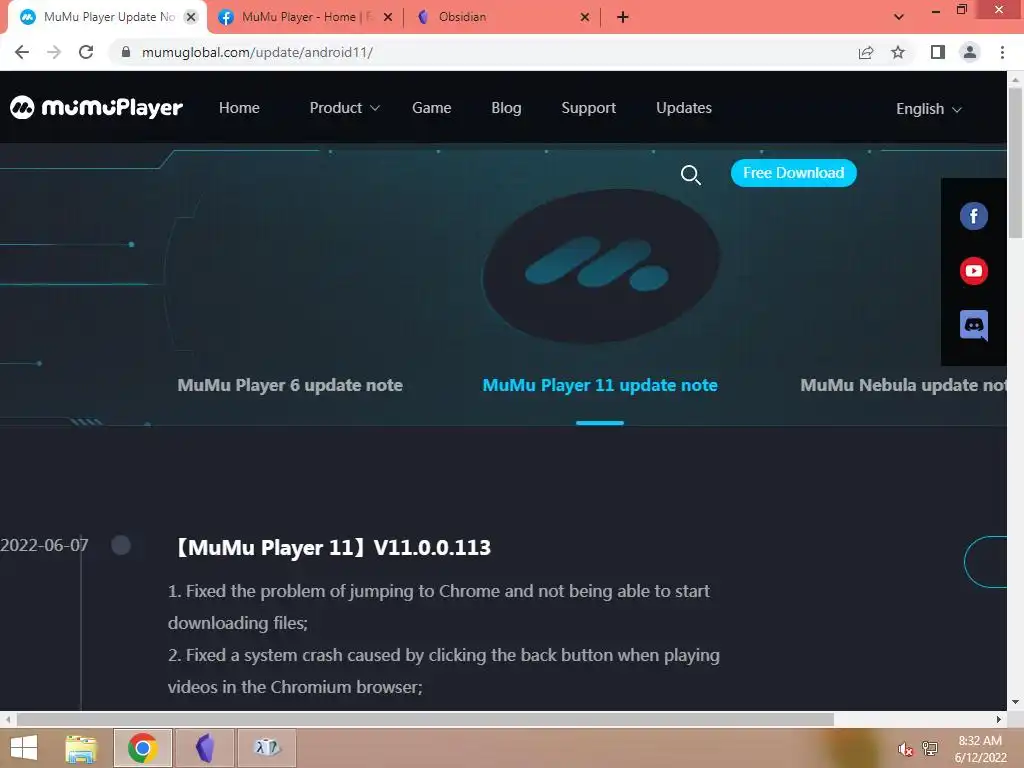Open Chrome three-dot menu
The image size is (1024, 768).
[x=1002, y=52]
